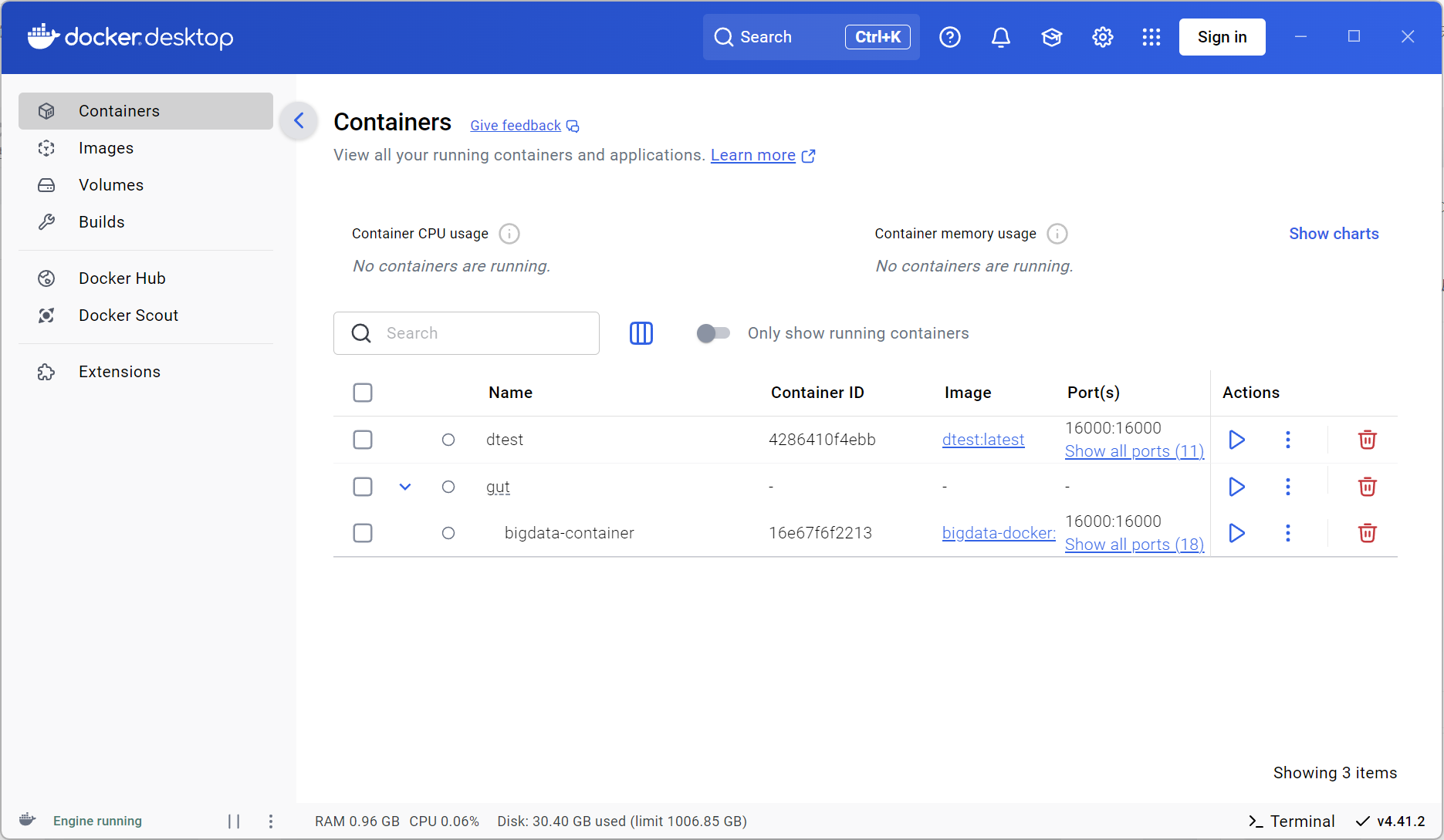Check the bigdata-container row checkbox
The width and height of the screenshot is (1444, 840).
coord(363,533)
